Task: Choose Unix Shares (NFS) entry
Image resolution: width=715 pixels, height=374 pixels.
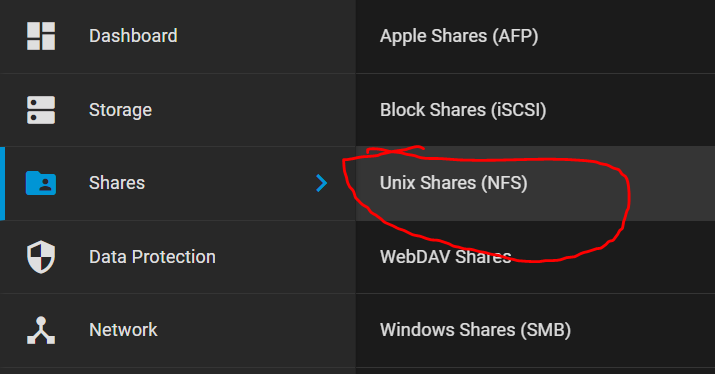Action: pos(454,183)
